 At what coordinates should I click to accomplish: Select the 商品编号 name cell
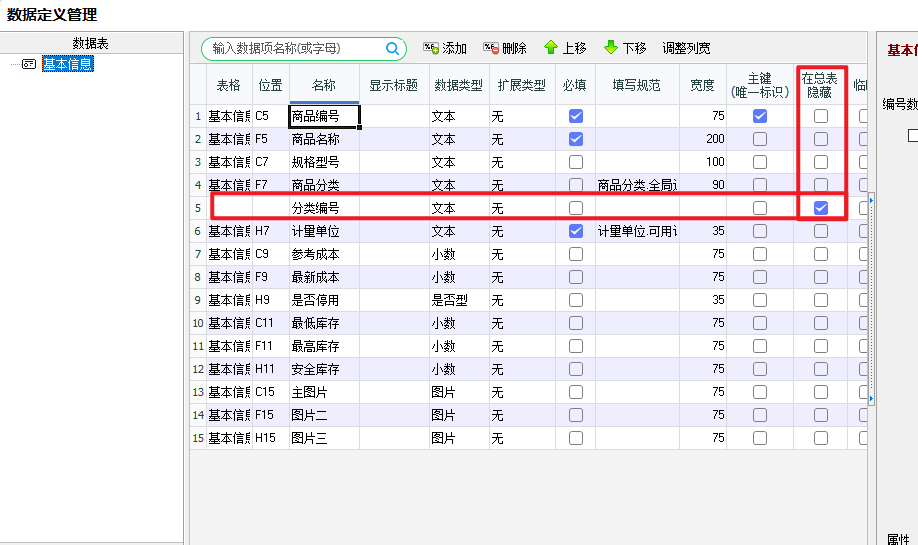tap(324, 116)
